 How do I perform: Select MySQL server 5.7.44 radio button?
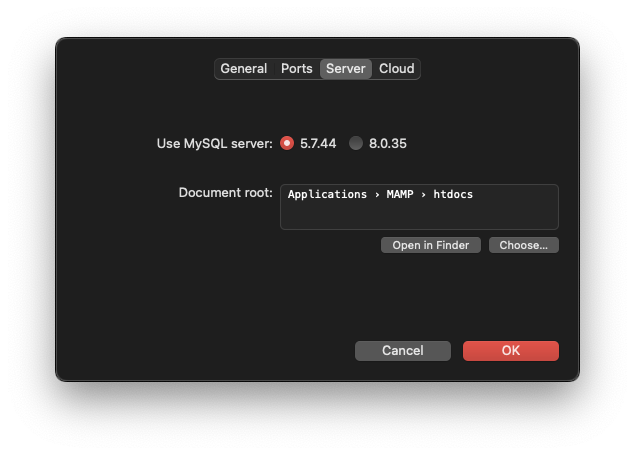click(287, 143)
